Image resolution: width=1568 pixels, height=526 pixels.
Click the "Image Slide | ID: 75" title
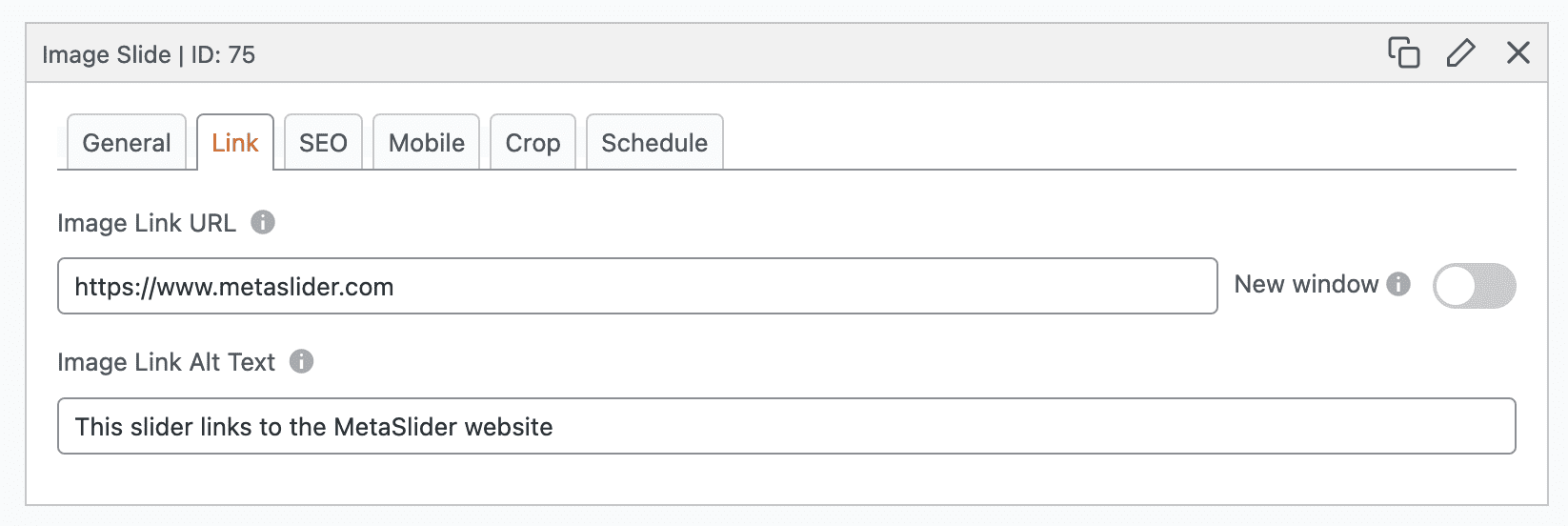point(149,54)
